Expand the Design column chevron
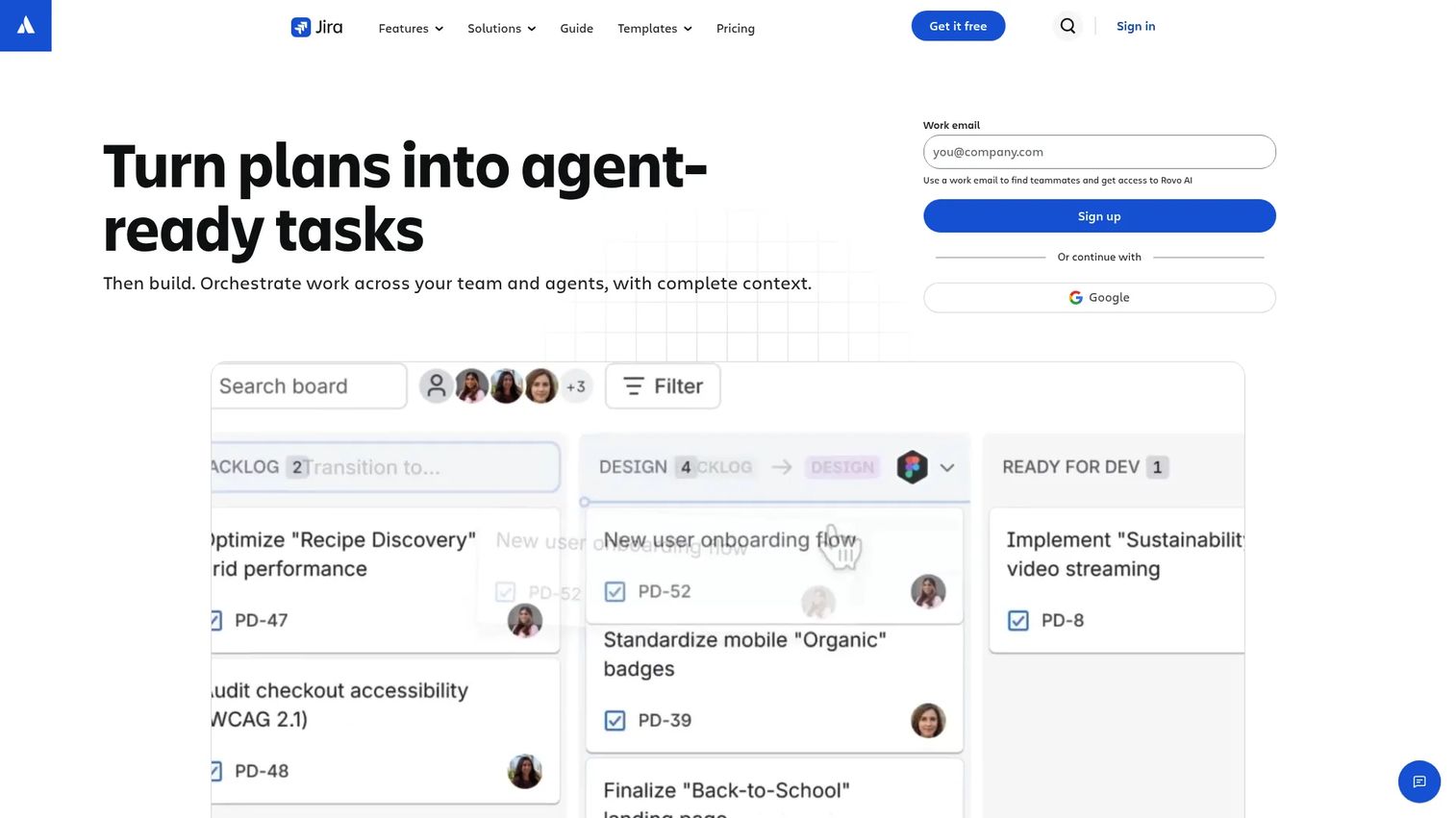 (947, 467)
